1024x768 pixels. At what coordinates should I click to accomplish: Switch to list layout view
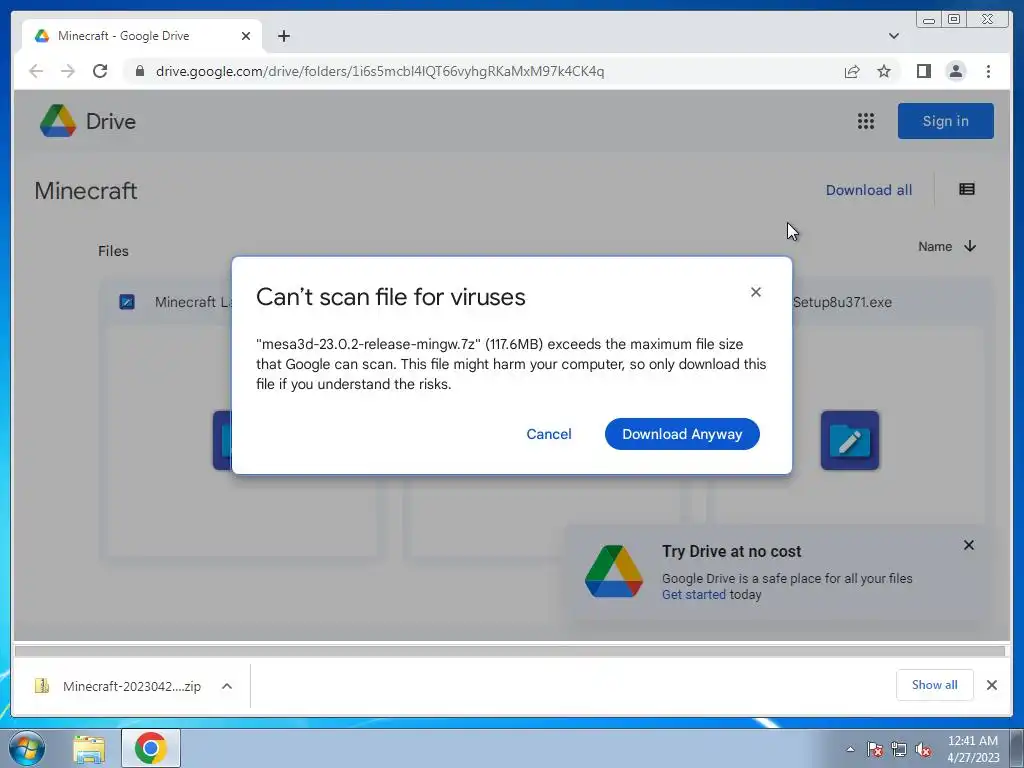click(967, 189)
